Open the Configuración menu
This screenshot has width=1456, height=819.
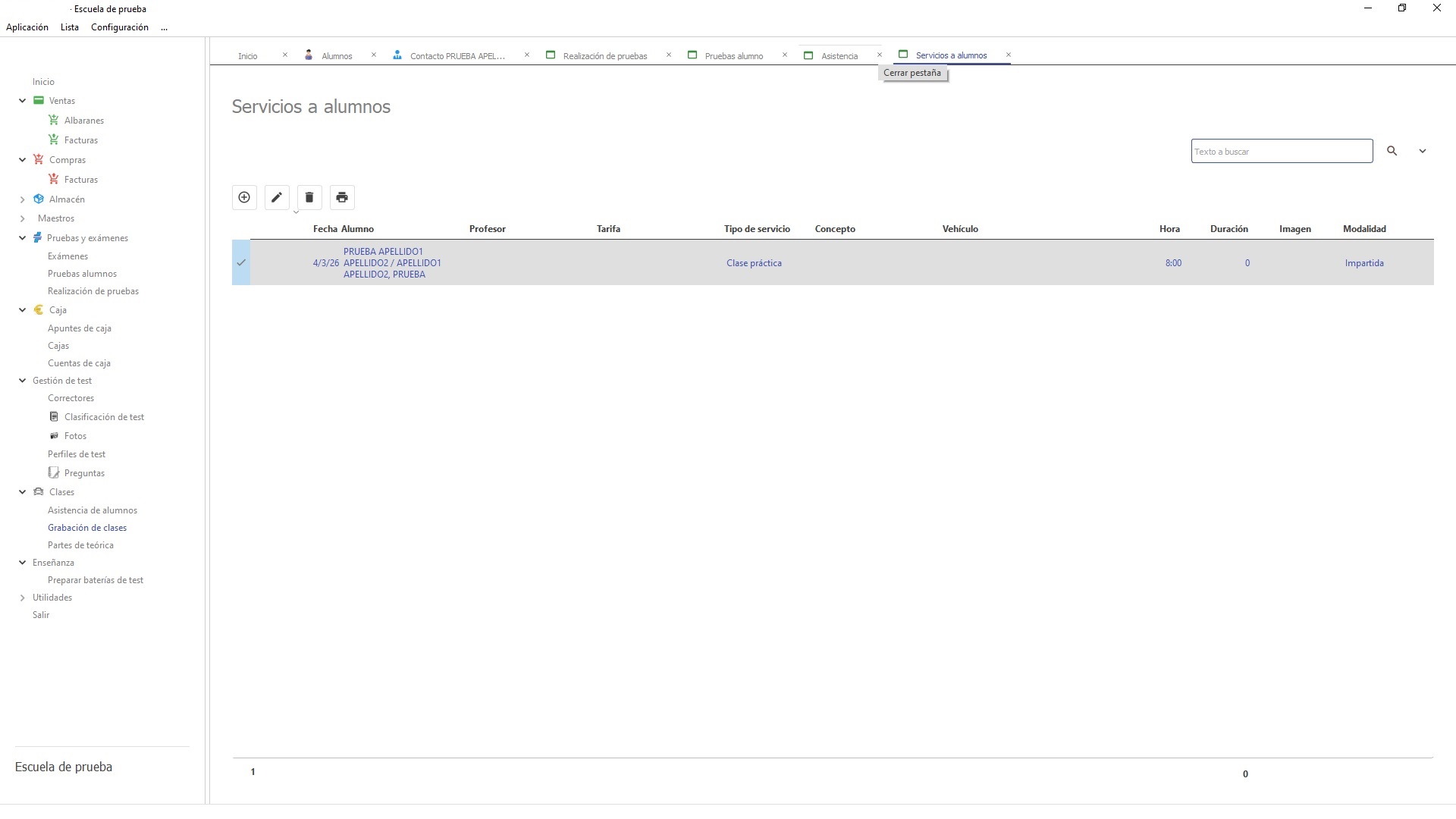coord(120,27)
